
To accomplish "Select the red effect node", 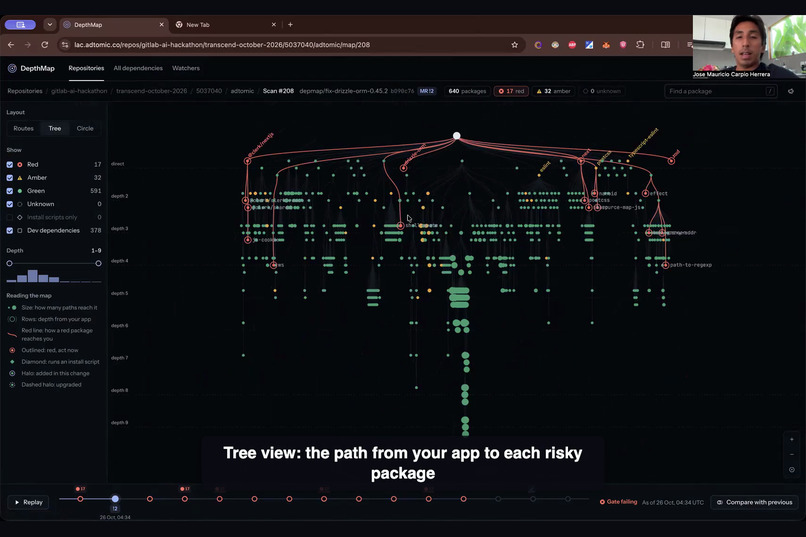I will [645, 193].
